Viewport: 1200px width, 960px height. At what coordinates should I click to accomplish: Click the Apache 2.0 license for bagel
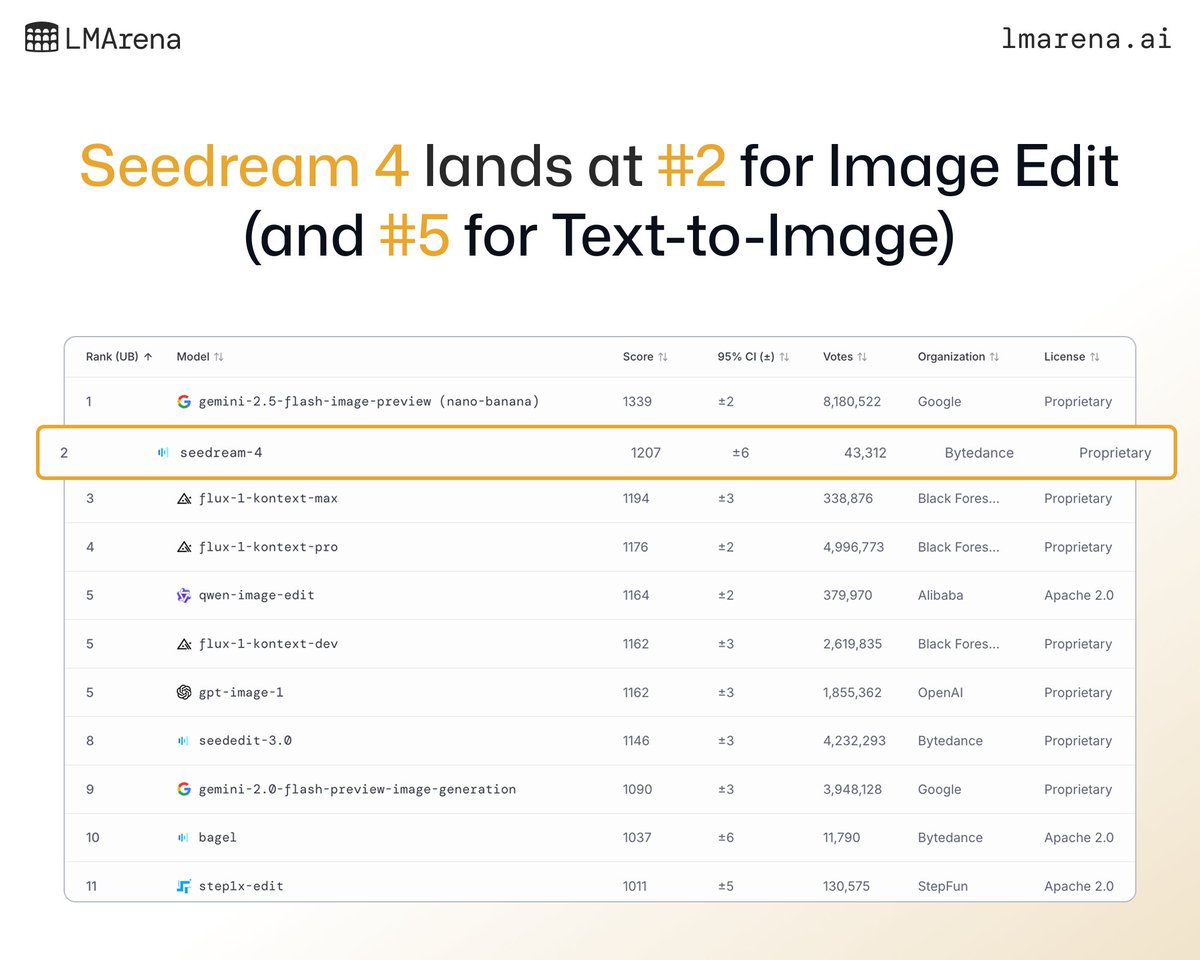[x=1078, y=838]
